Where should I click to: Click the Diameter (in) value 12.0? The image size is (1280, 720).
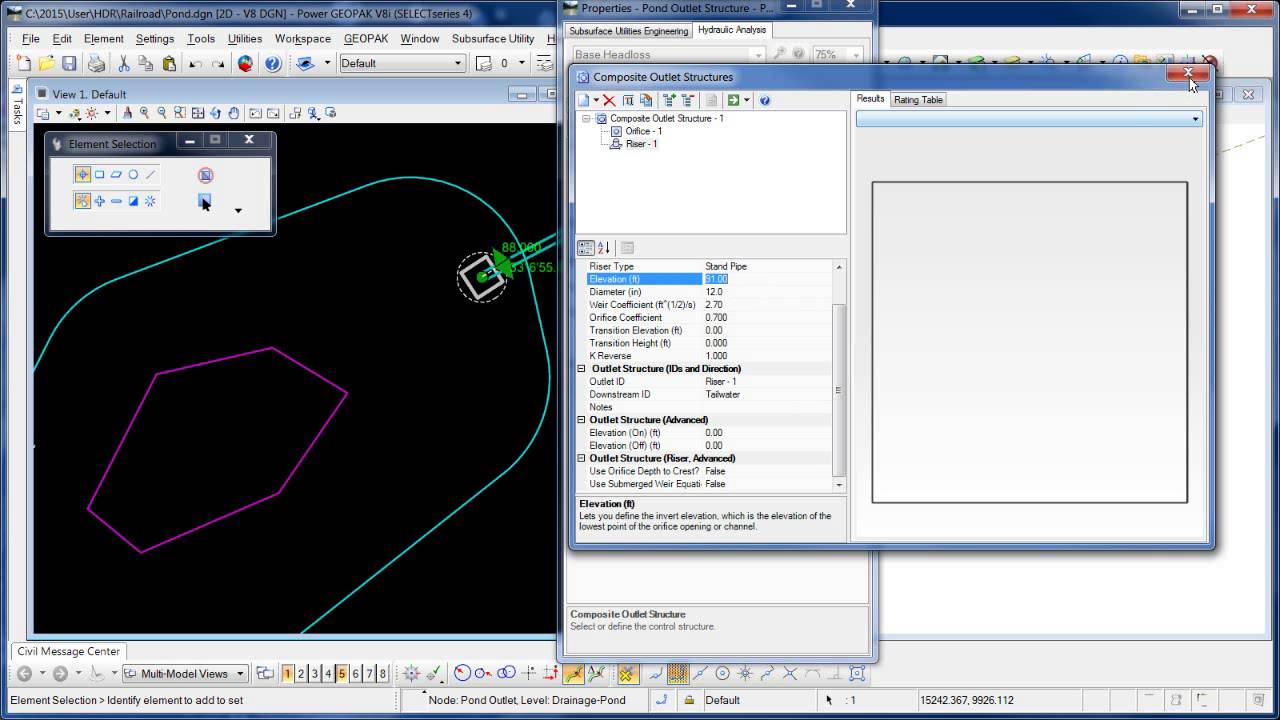[x=767, y=292]
